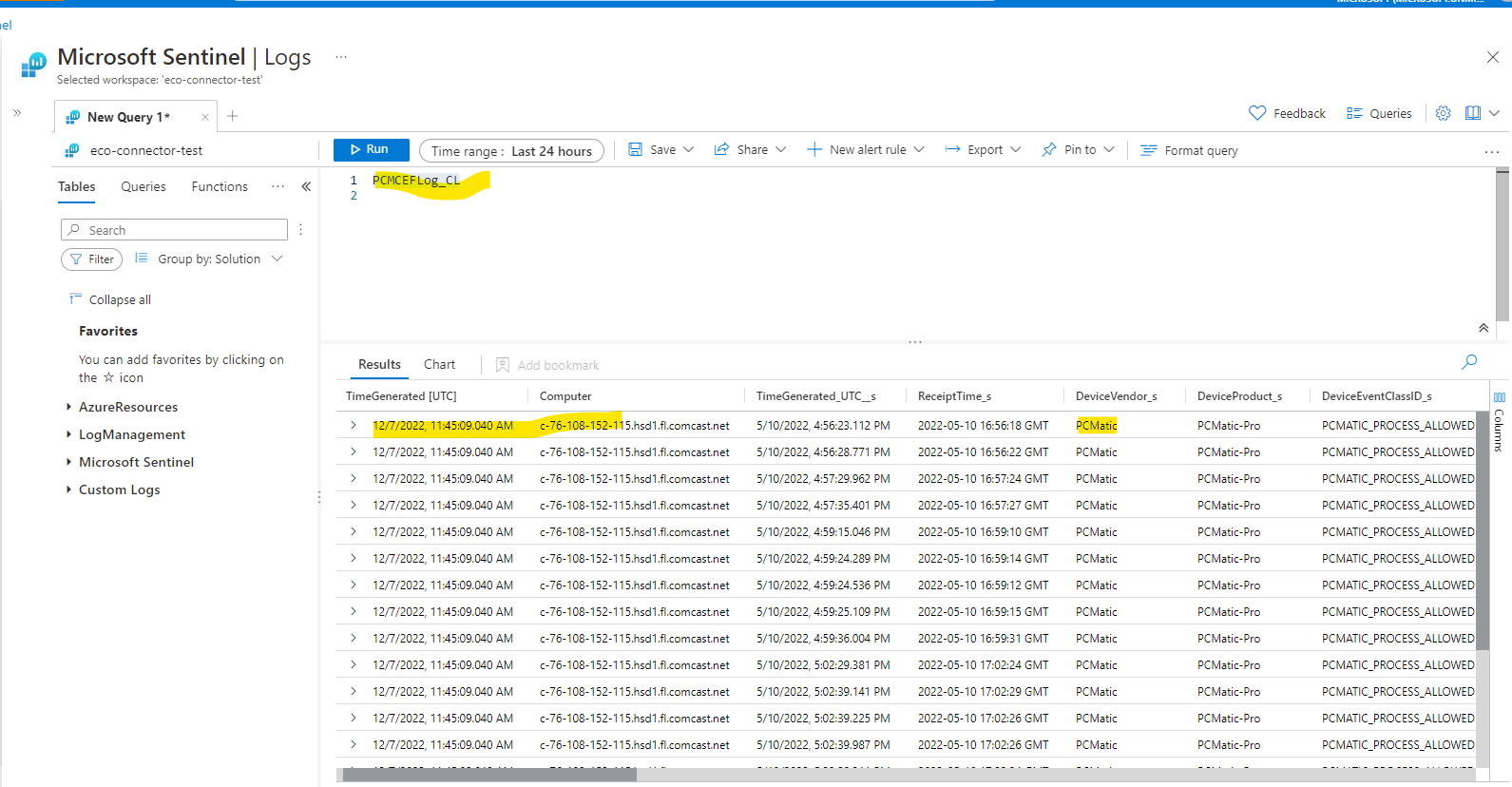This screenshot has width=1512, height=787.
Task: Open the ellipsis beside the Logs title
Action: (341, 57)
